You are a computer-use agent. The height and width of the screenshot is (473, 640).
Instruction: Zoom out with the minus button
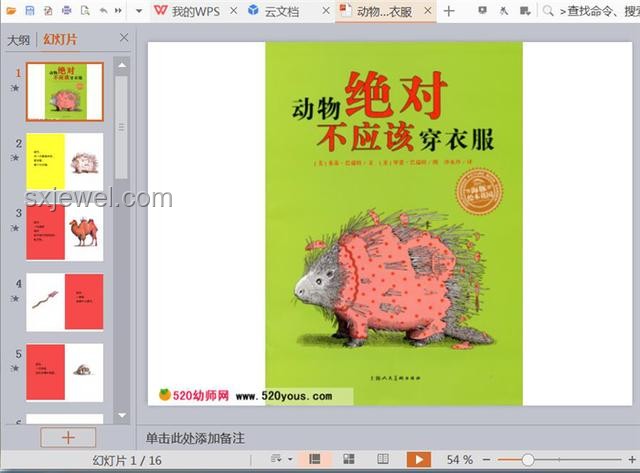pos(486,460)
